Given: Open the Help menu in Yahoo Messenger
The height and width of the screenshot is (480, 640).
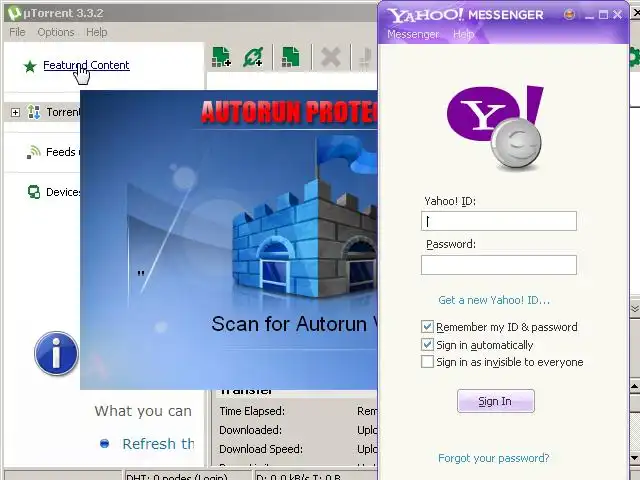Looking at the screenshot, I should pyautogui.click(x=463, y=34).
